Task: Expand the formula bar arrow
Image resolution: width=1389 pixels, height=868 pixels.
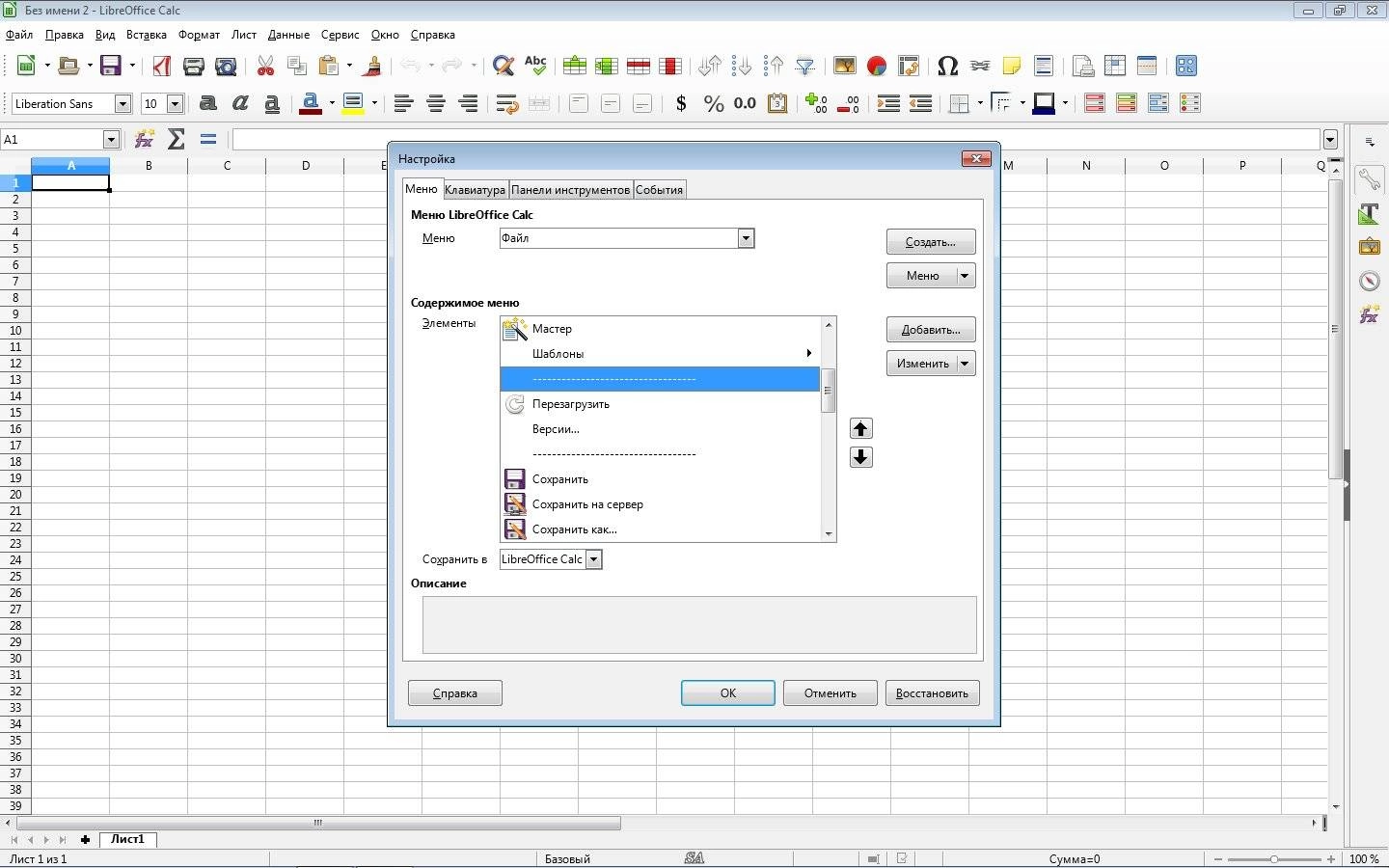Action: click(1331, 140)
